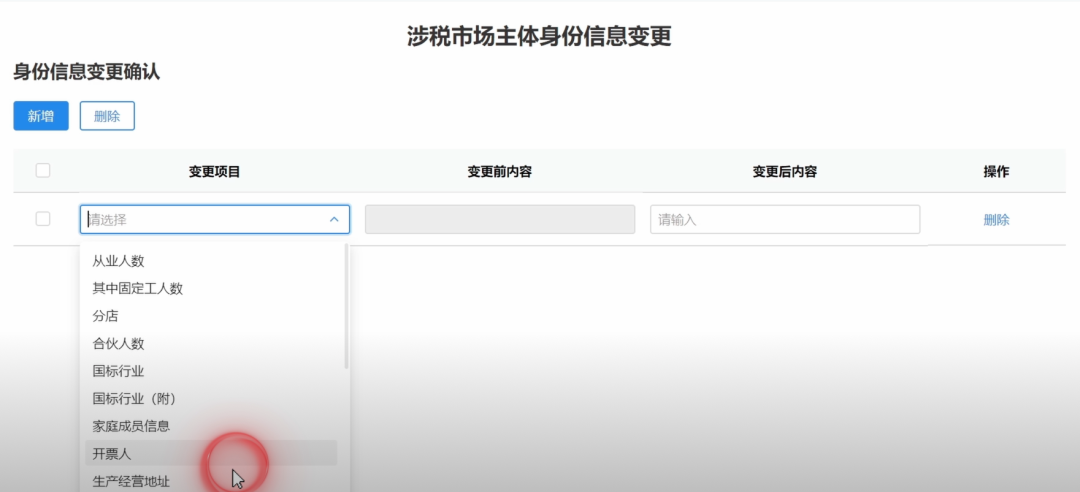Viewport: 1080px width, 492px height.
Task: Click the 删除 link in the 操作 column
Action: coord(997,220)
